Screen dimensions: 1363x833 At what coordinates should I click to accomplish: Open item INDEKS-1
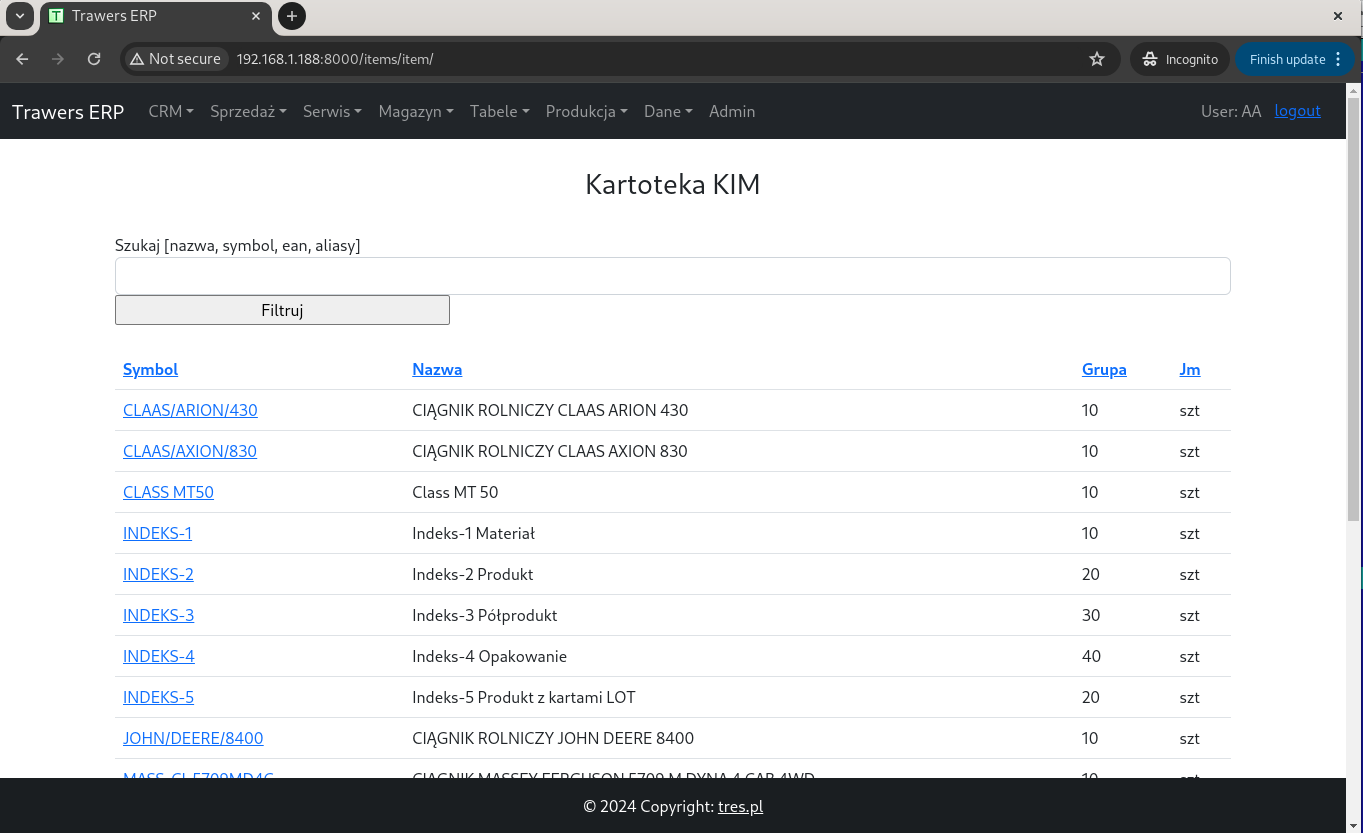pyautogui.click(x=157, y=533)
